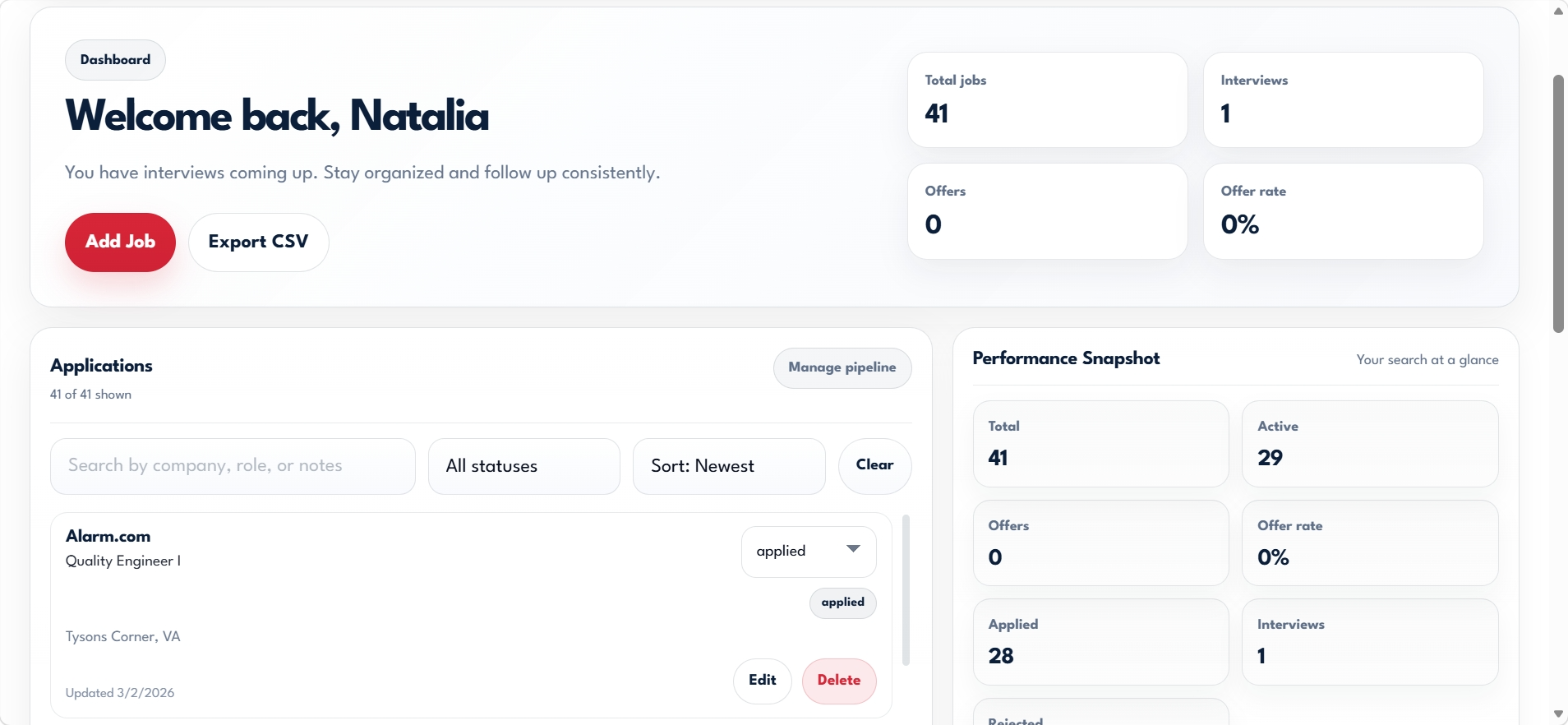Click the Active card in Performance Snapshot
Viewport: 1568px width, 725px height.
pyautogui.click(x=1369, y=443)
